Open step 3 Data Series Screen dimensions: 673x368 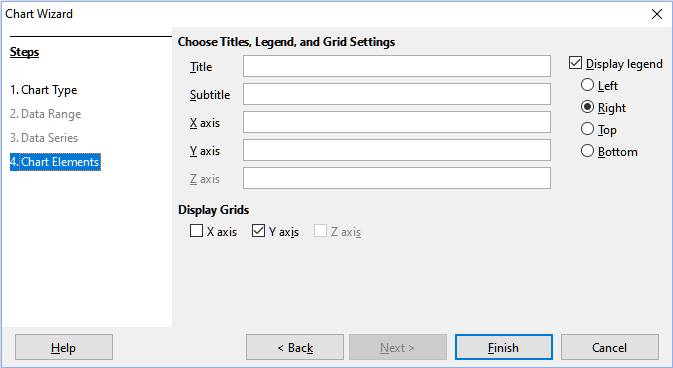pos(44,138)
